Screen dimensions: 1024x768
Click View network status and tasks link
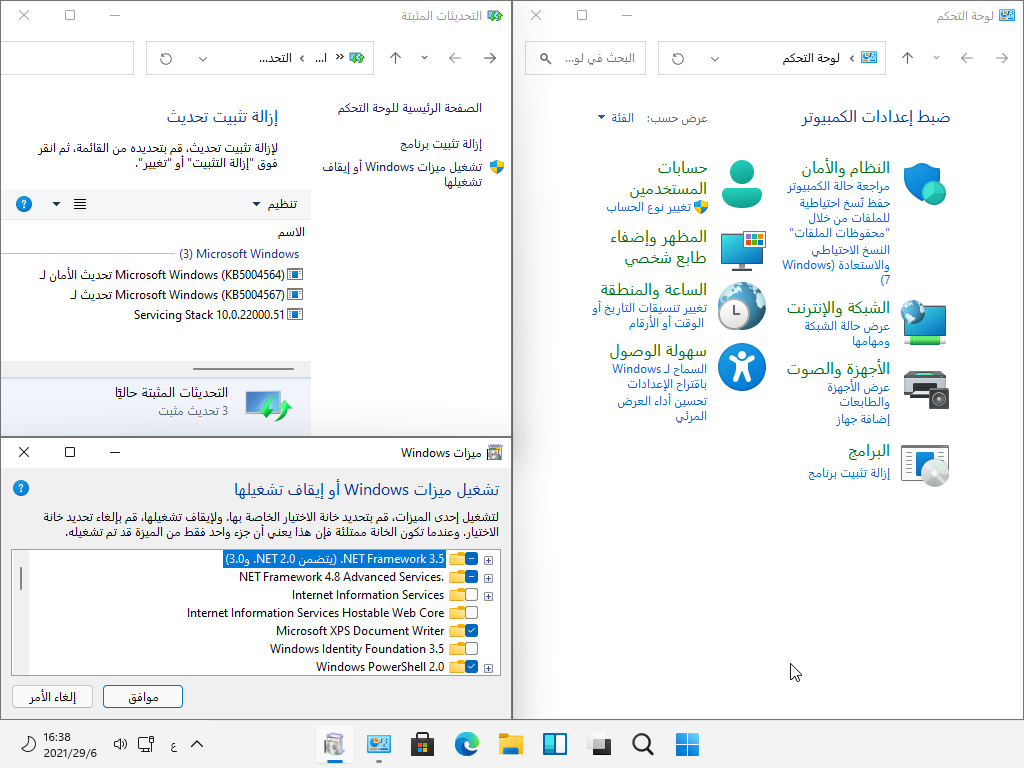pos(847,333)
